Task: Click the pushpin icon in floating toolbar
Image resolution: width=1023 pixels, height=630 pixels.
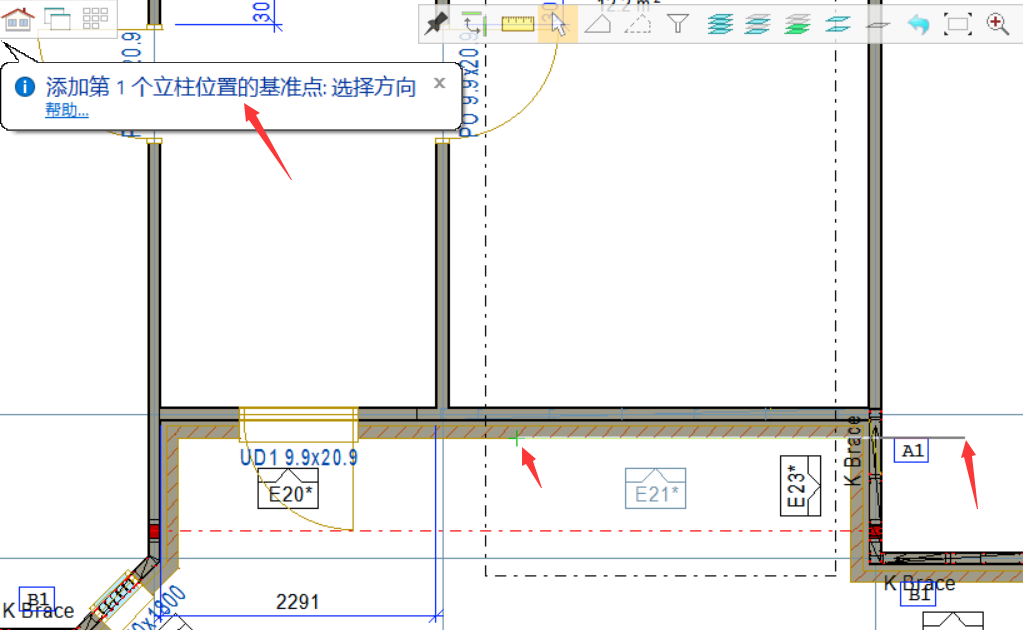Action: [436, 24]
